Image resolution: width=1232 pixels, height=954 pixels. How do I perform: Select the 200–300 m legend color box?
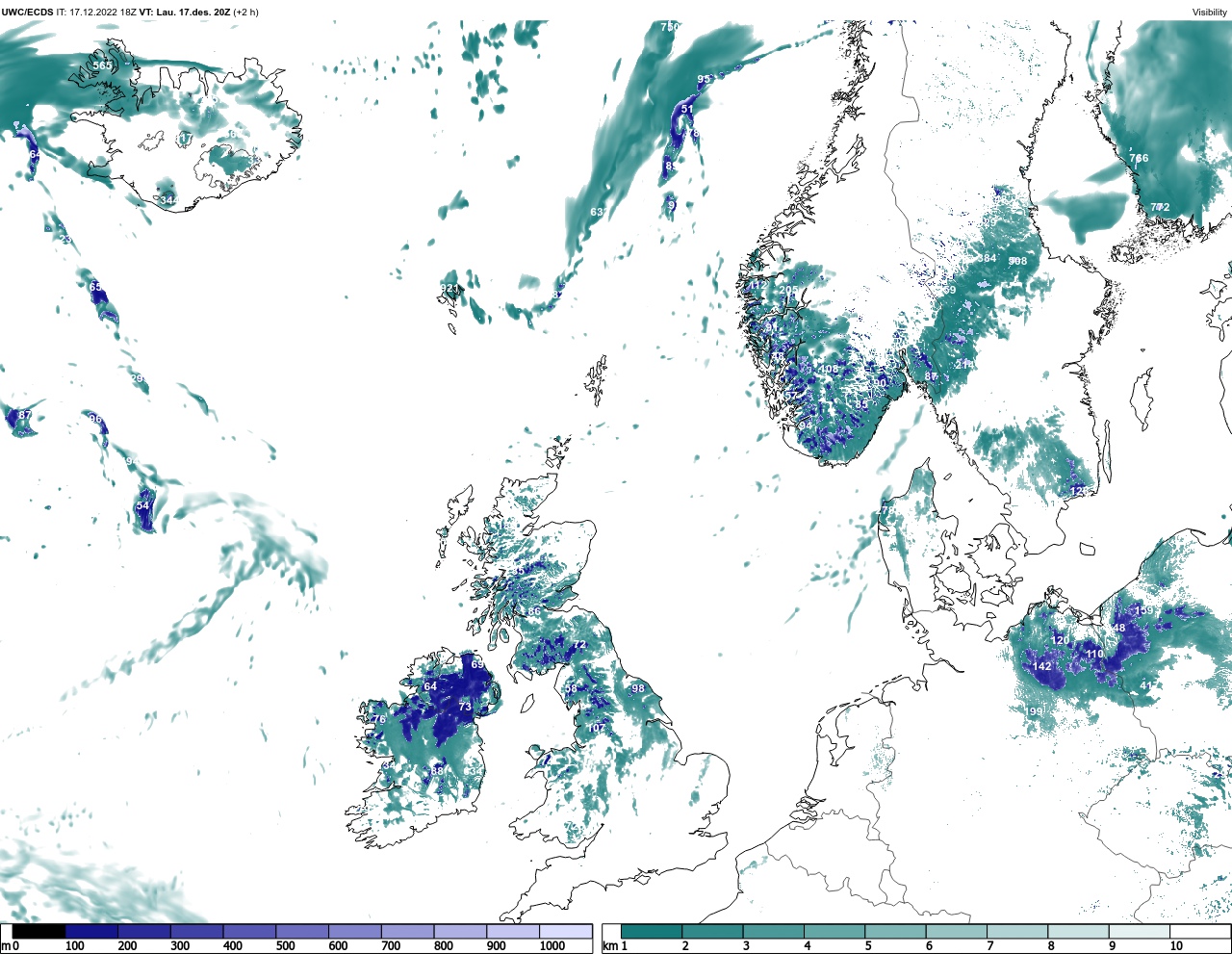coord(144,931)
